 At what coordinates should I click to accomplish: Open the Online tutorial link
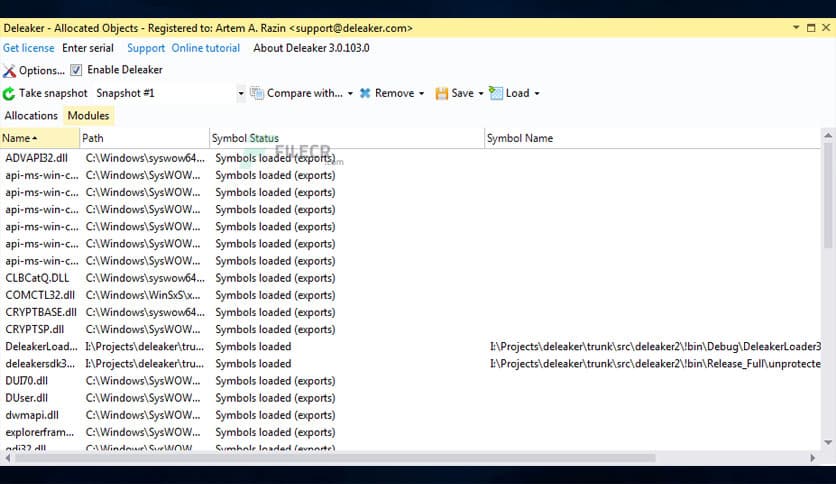pos(206,48)
